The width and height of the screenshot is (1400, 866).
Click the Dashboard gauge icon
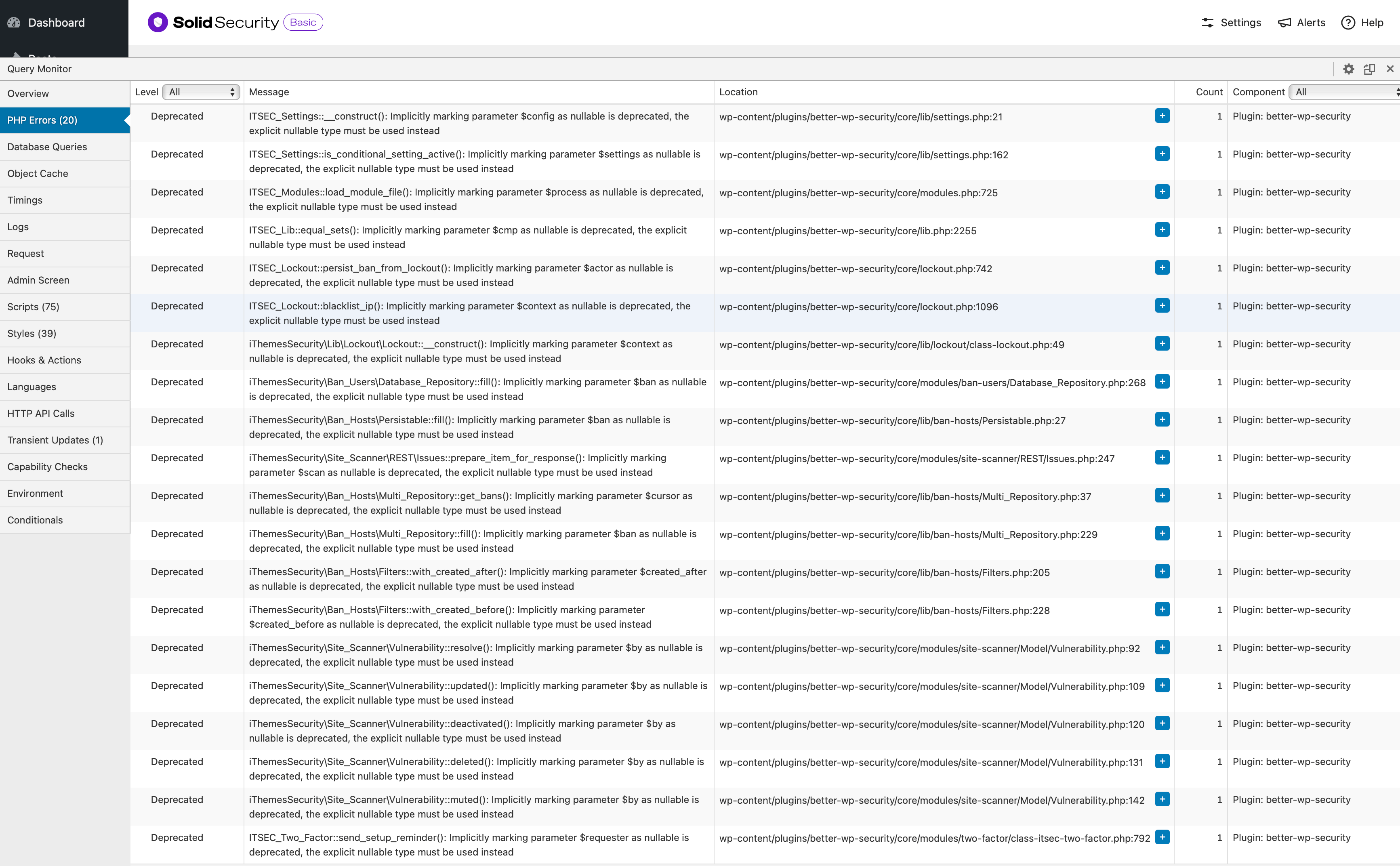14,22
